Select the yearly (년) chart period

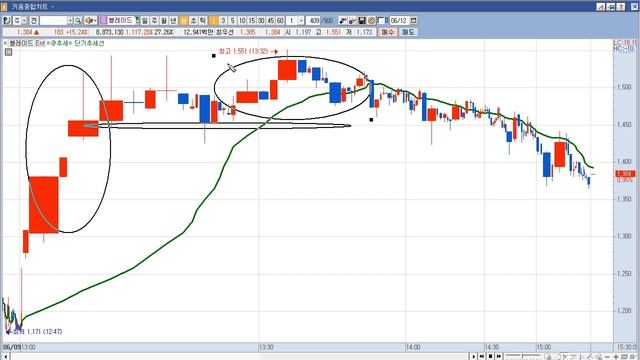[x=173, y=20]
